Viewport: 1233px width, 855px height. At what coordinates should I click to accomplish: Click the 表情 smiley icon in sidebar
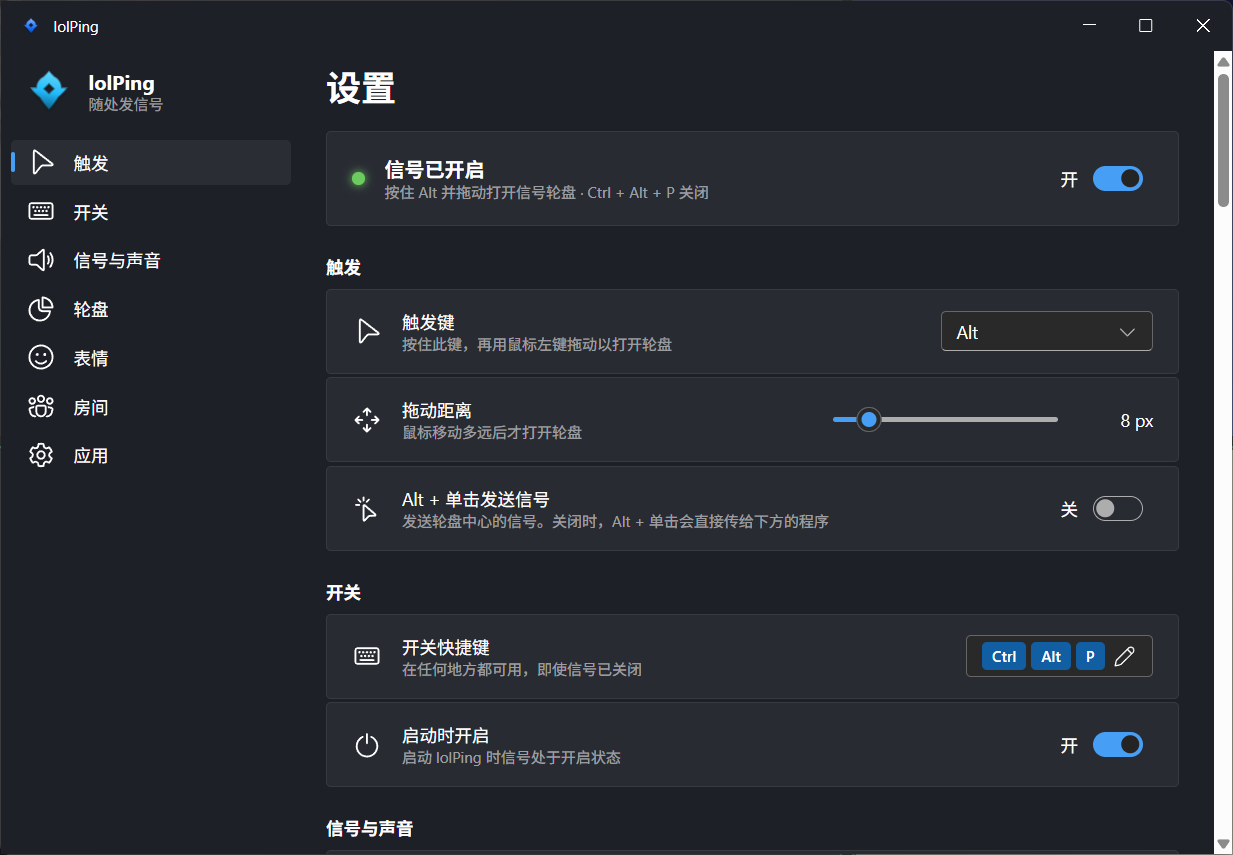click(x=41, y=357)
